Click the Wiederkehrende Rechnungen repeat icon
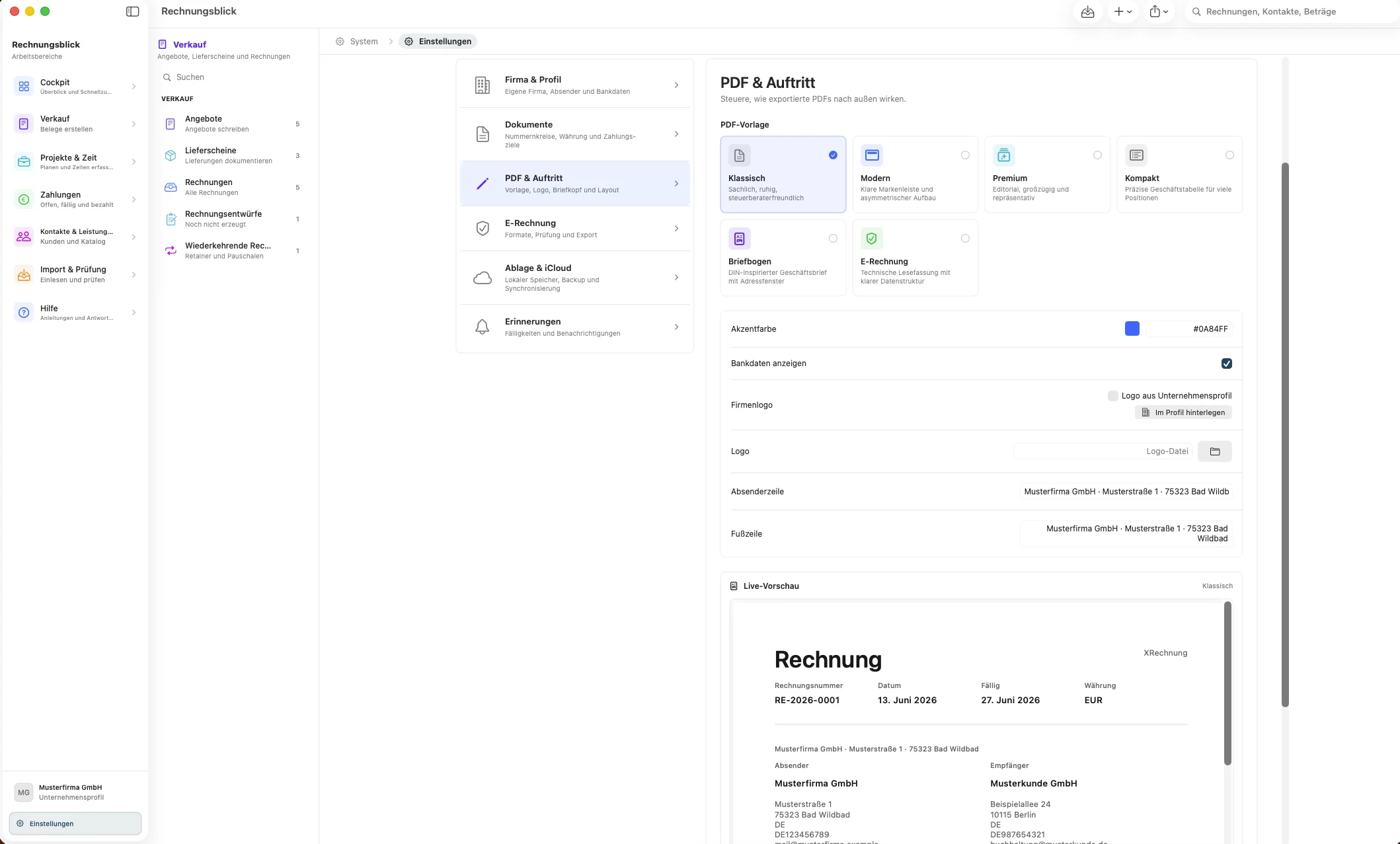This screenshot has width=1400, height=844. [x=171, y=250]
